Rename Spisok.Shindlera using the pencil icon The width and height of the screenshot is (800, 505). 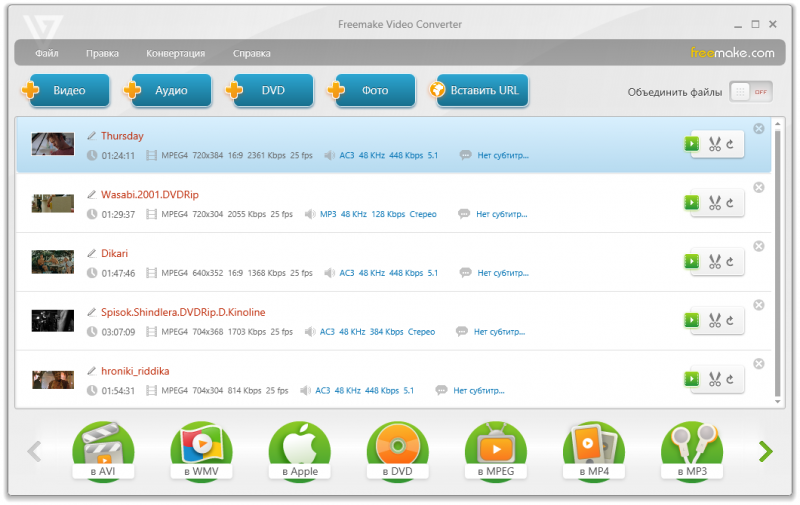point(91,312)
